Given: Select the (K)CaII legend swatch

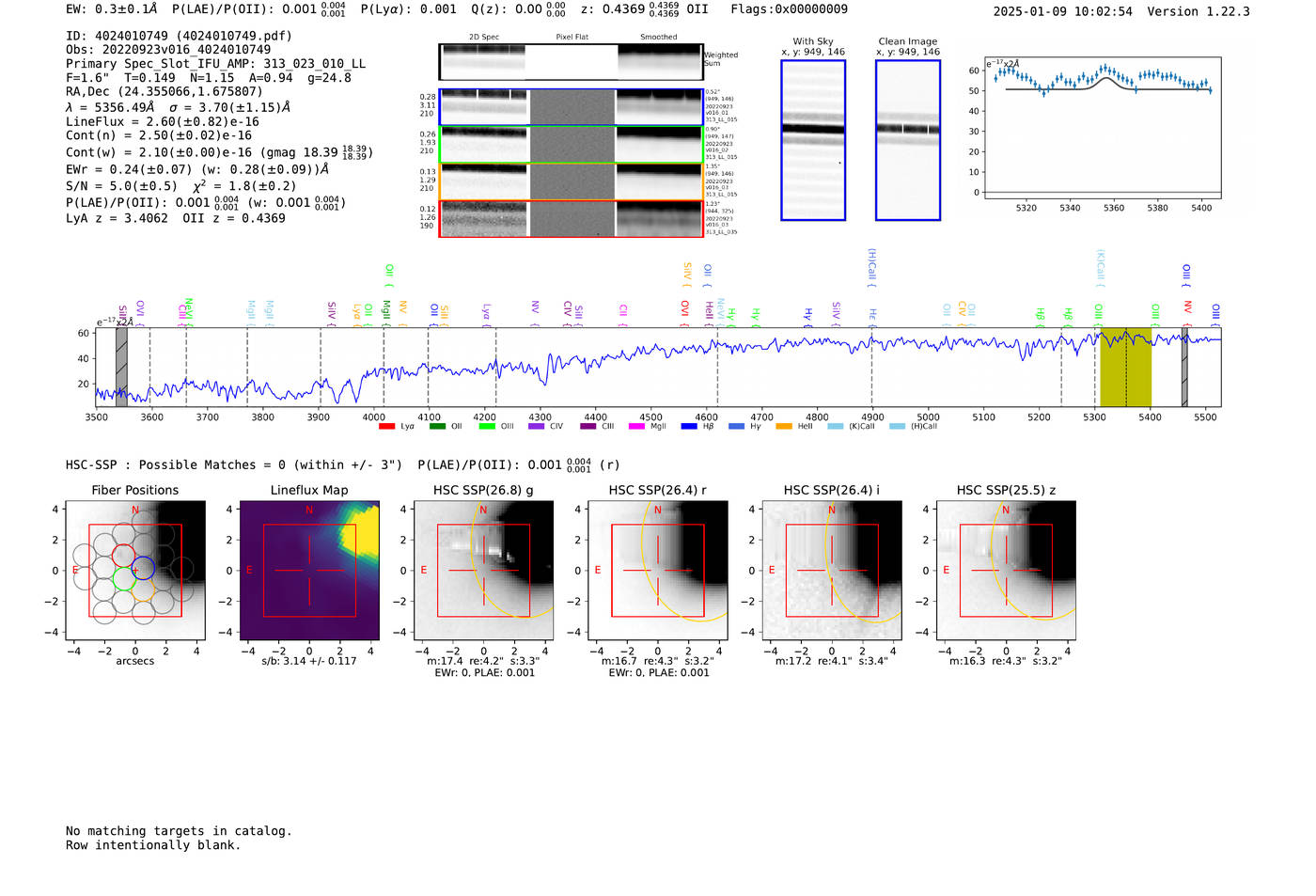Looking at the screenshot, I should tap(835, 427).
